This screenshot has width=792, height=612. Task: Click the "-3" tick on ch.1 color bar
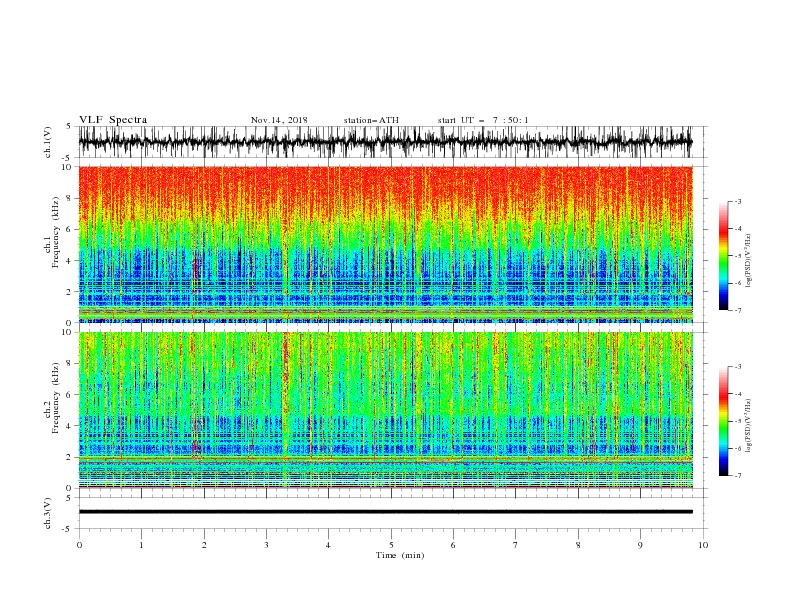tap(737, 201)
